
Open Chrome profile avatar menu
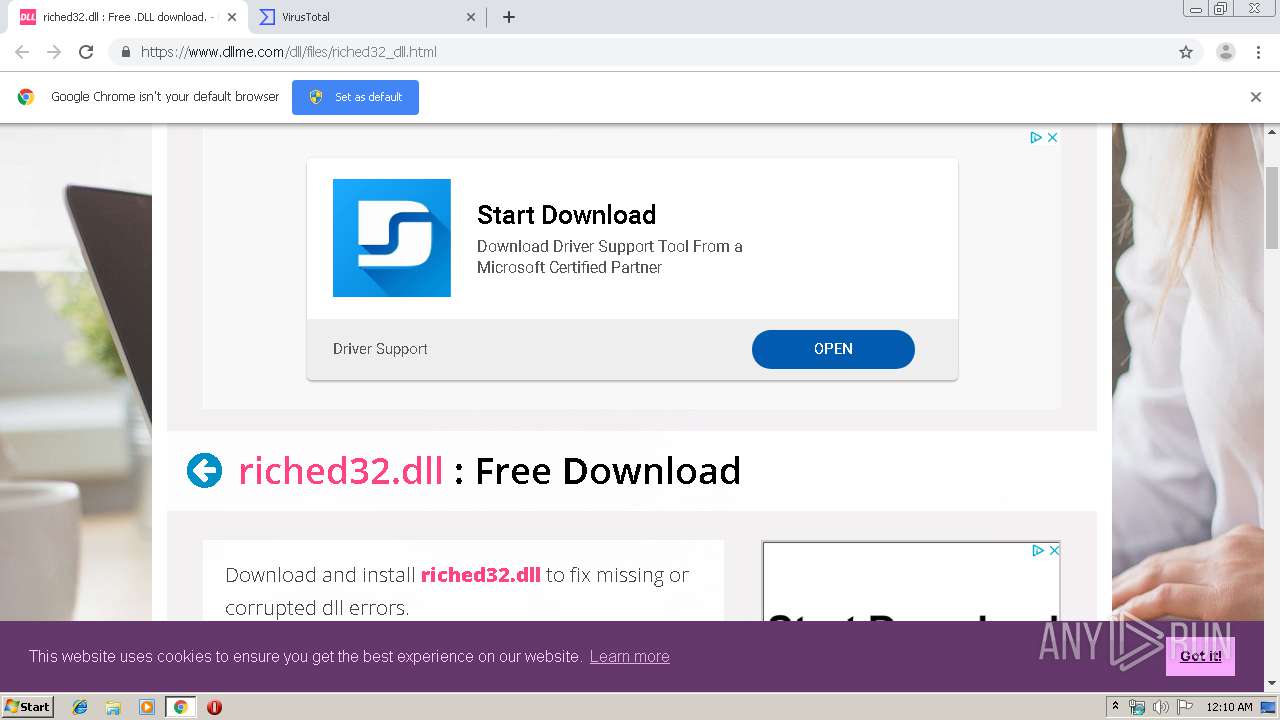click(x=1225, y=52)
